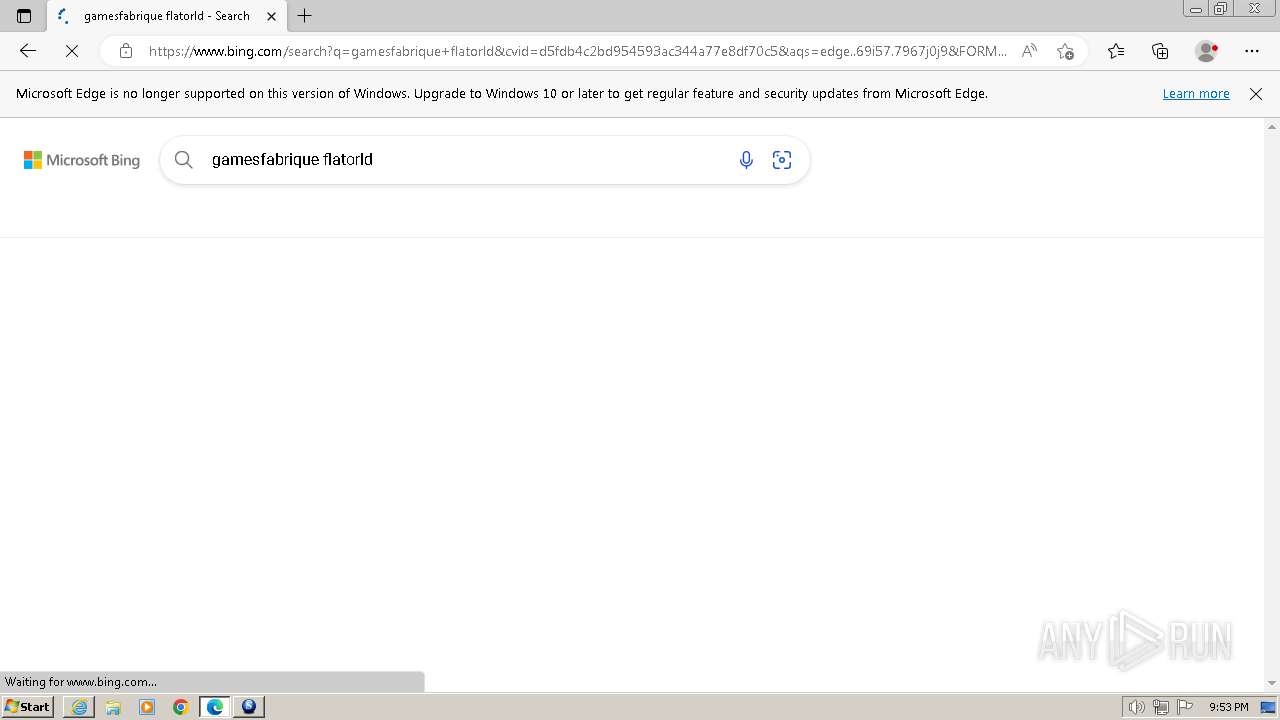Click the address bar URL

[x=578, y=51]
